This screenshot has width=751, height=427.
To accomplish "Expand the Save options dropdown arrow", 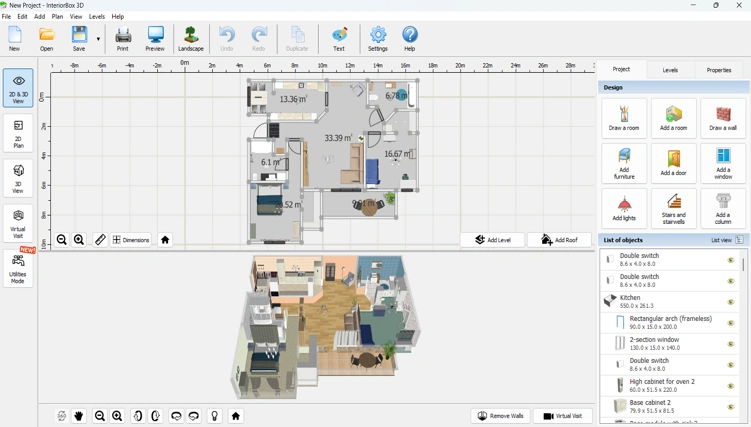I will click(x=98, y=39).
